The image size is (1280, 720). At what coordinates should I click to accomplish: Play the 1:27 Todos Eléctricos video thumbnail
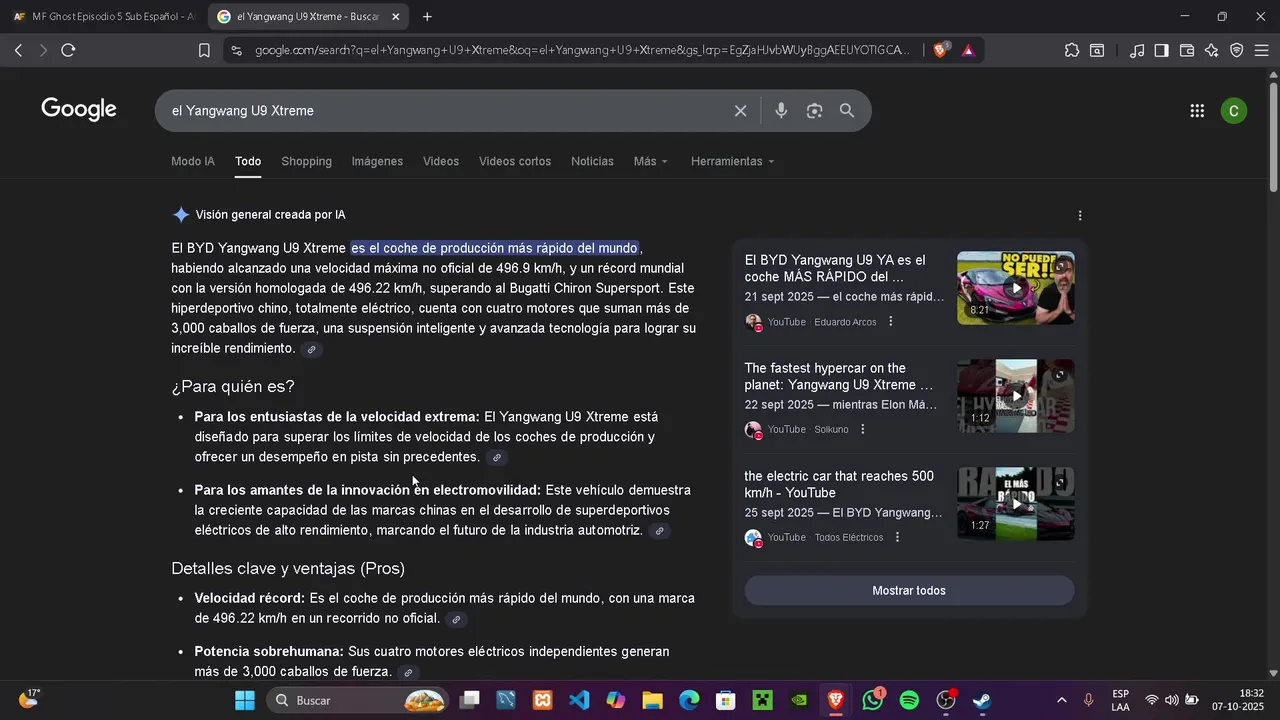tap(1016, 504)
